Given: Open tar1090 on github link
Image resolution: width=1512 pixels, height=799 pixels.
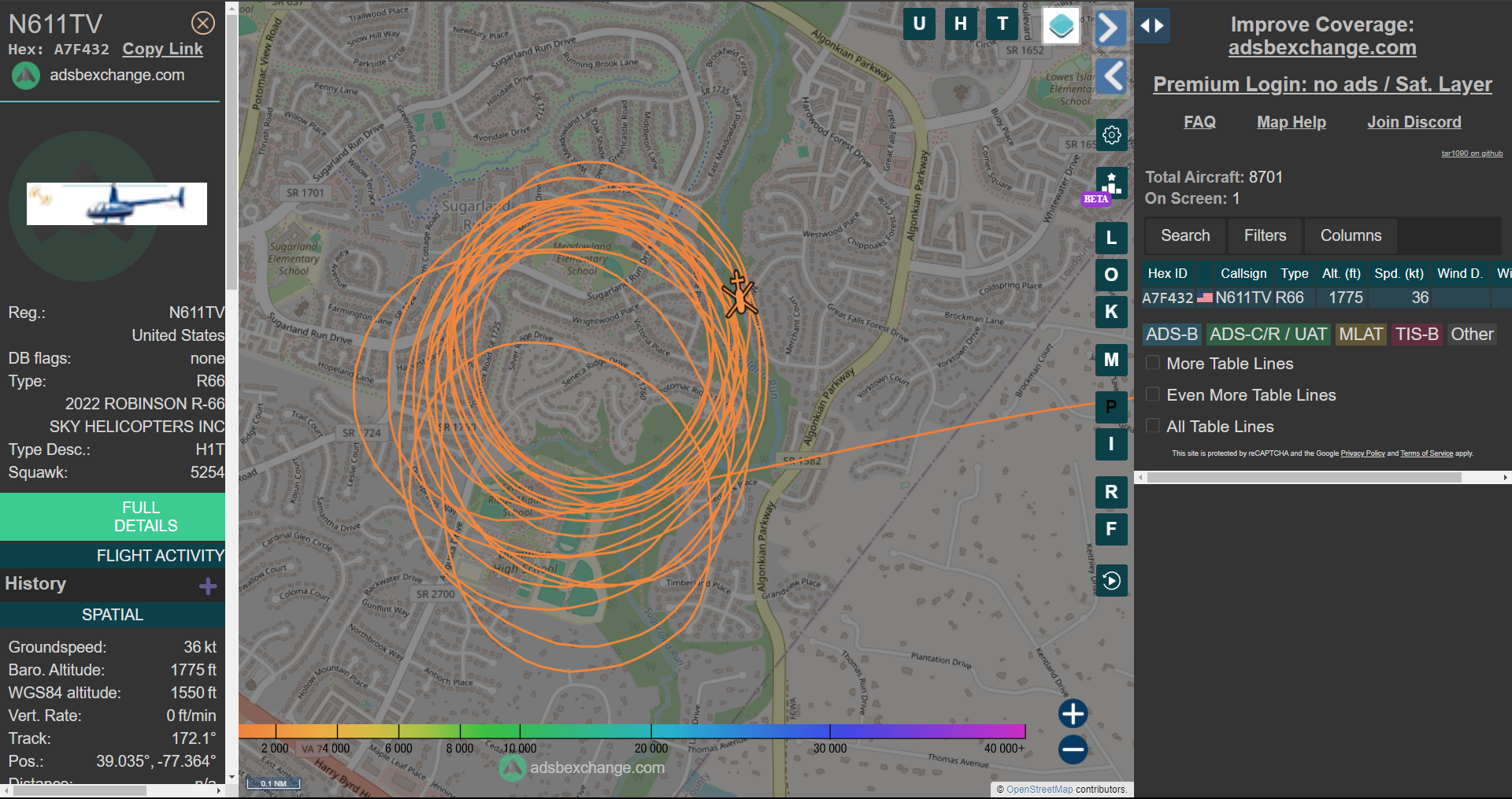Looking at the screenshot, I should tap(1472, 154).
